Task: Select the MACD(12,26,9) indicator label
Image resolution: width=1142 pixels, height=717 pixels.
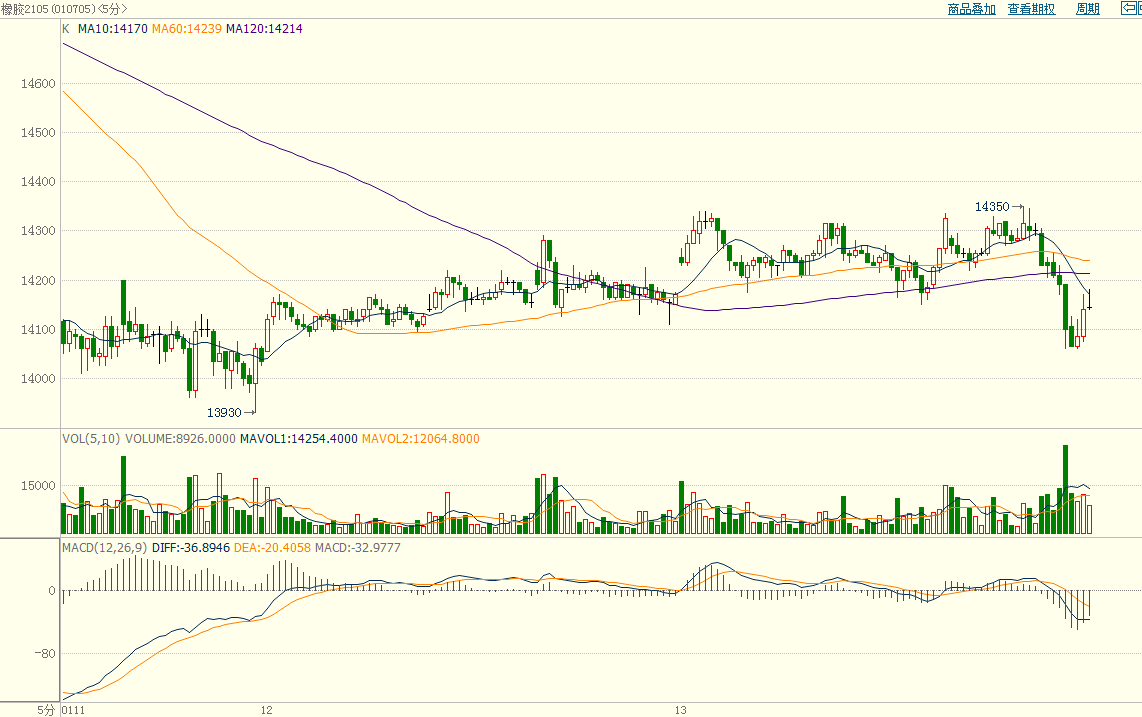Action: coord(104,548)
